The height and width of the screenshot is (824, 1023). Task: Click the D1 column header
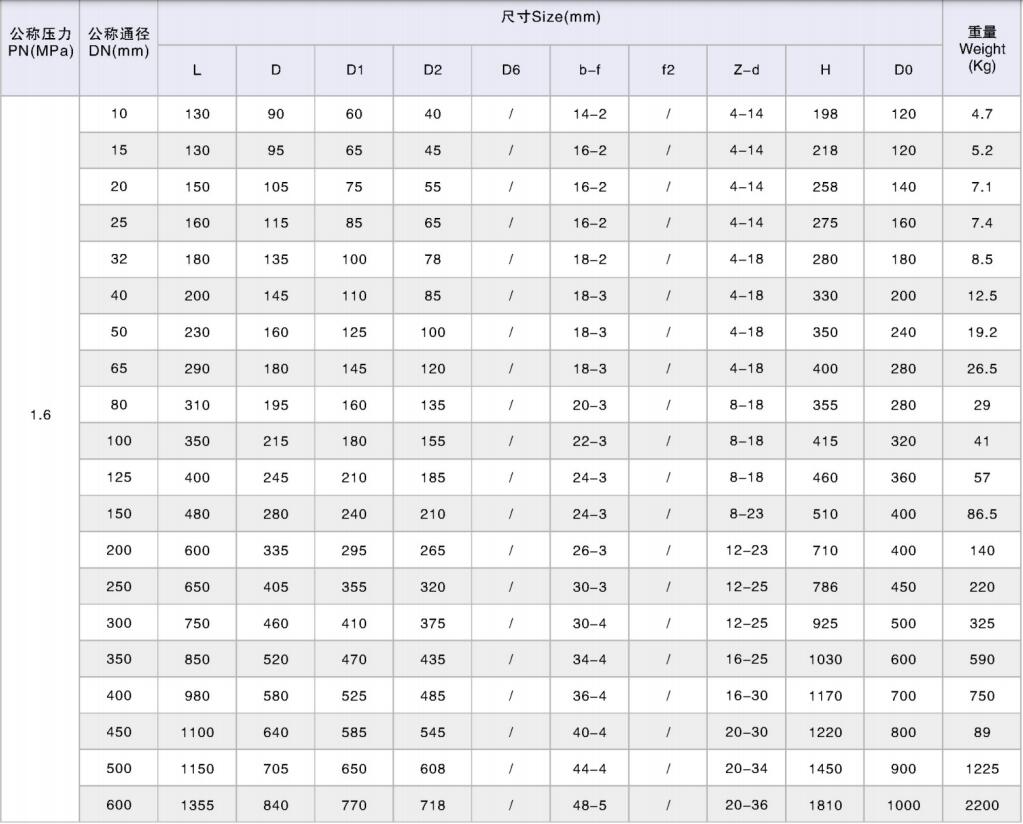354,70
